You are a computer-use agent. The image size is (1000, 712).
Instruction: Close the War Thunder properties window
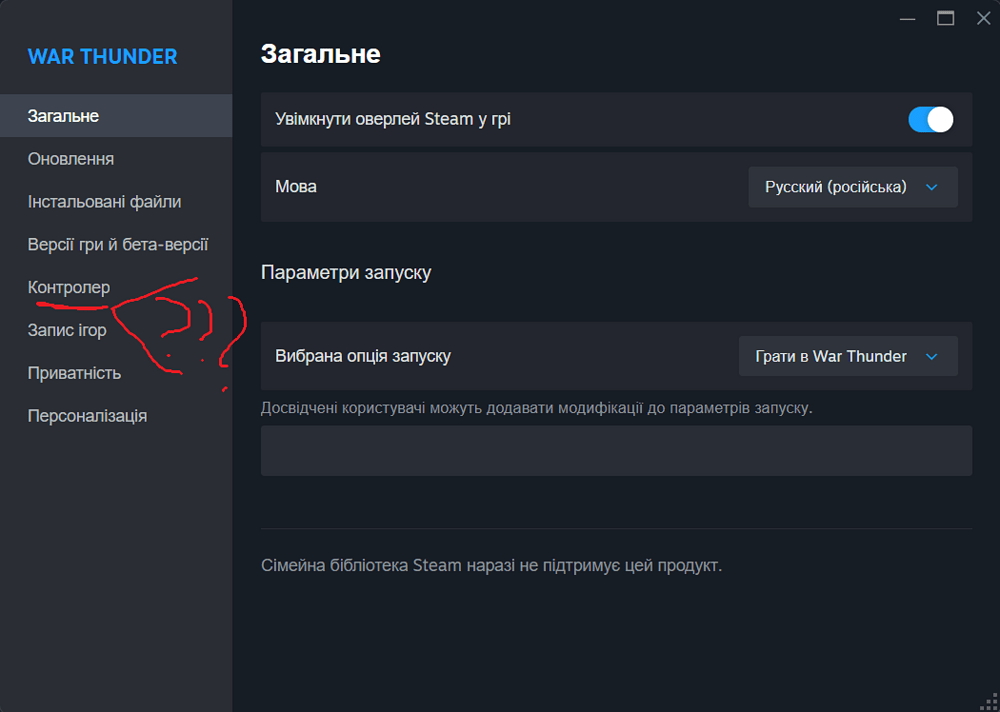983,19
